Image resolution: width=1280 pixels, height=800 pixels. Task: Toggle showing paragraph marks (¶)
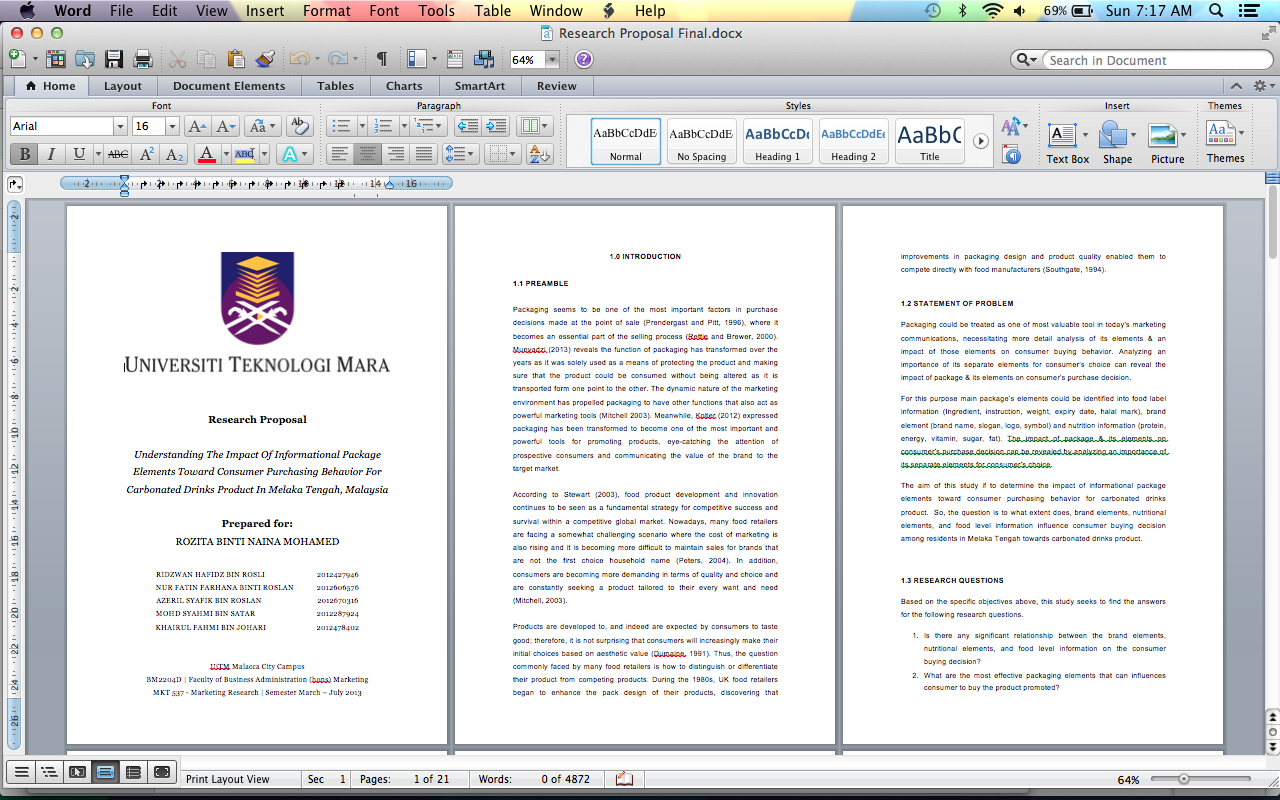382,59
